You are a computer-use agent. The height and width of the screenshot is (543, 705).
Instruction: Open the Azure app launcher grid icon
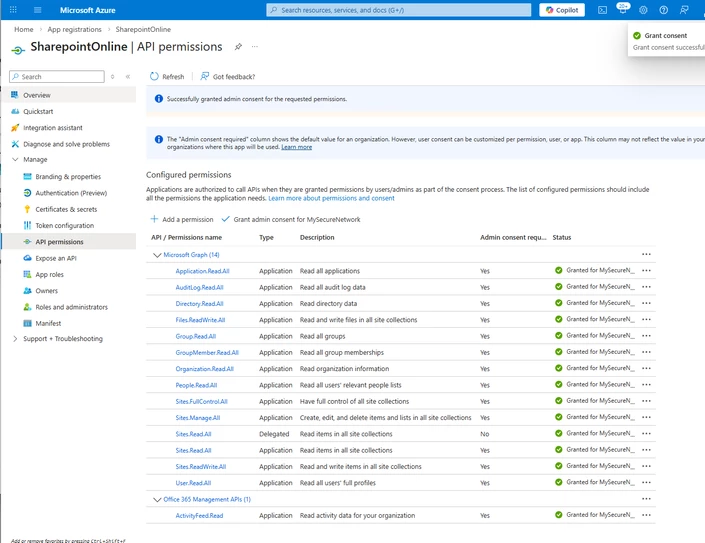pos(13,9)
